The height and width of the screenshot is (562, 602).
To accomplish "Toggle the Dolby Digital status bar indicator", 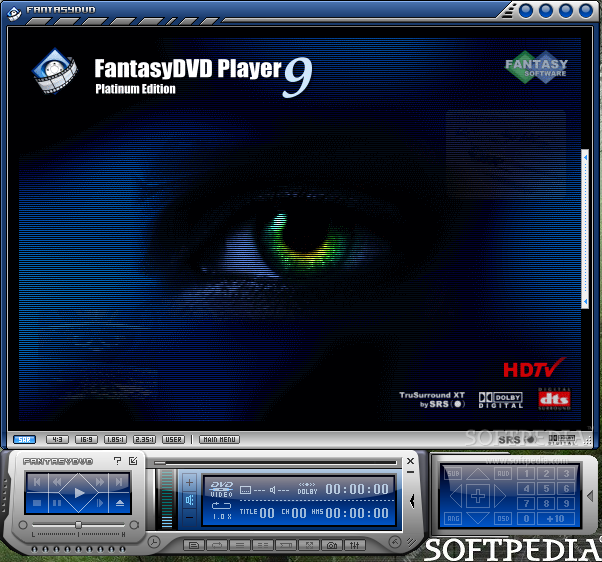I will pos(562,440).
